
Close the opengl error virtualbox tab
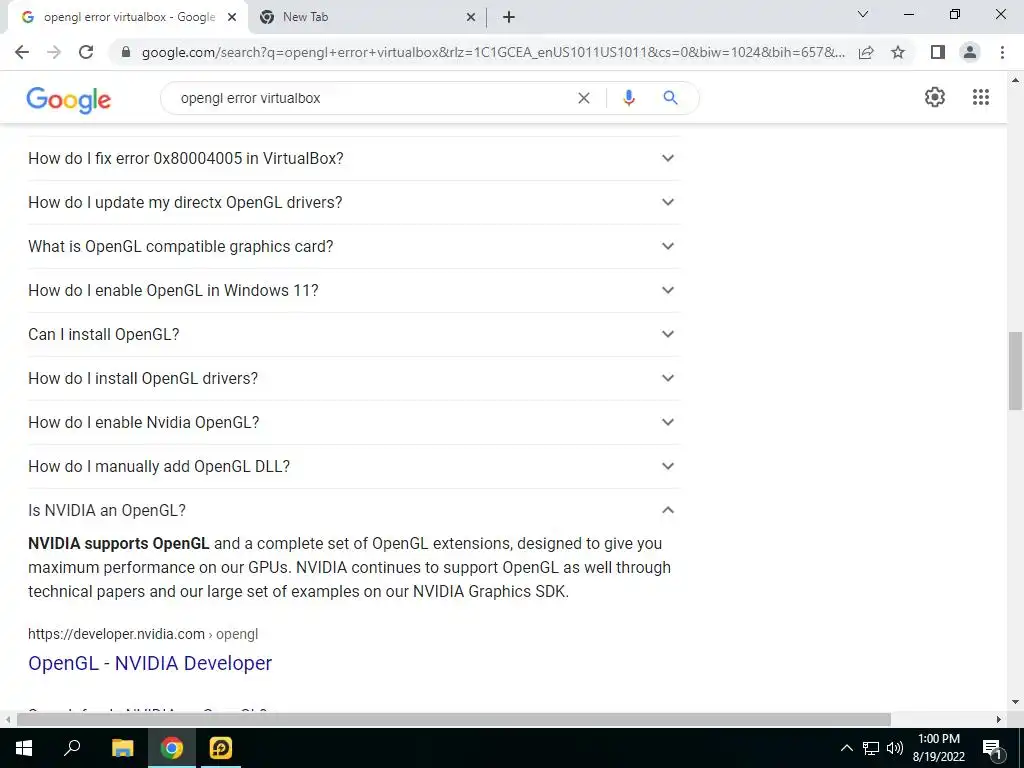tap(232, 17)
